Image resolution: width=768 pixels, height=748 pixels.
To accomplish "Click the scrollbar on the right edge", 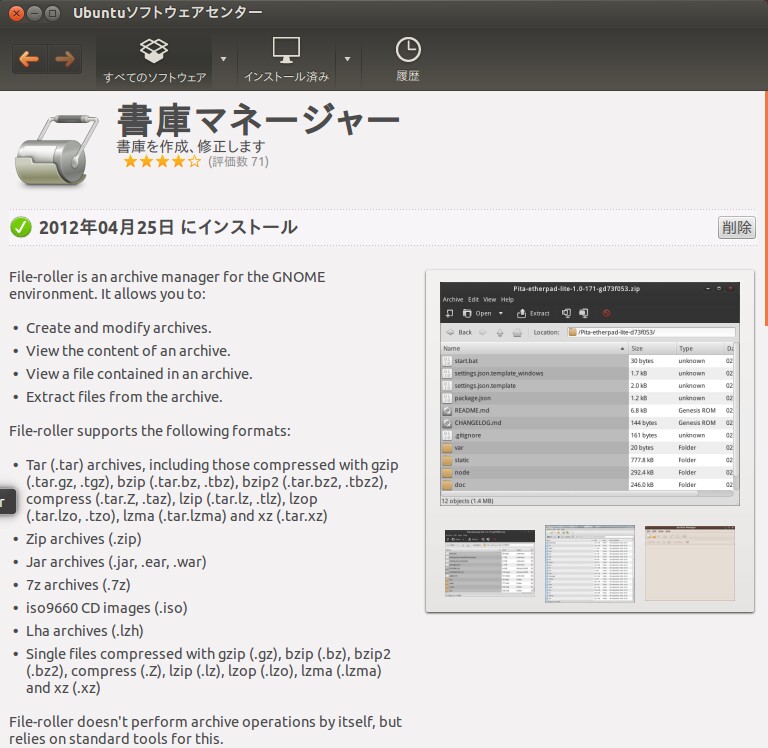I will pos(766,209).
